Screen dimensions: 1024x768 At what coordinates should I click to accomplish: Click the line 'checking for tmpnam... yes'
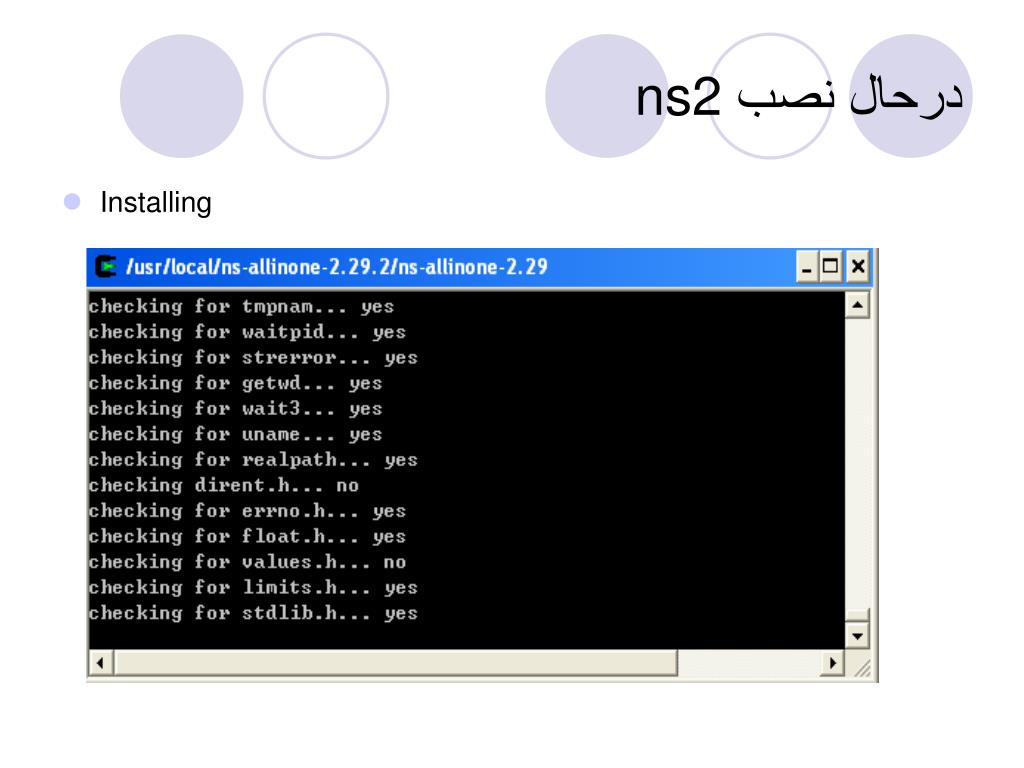tap(241, 306)
